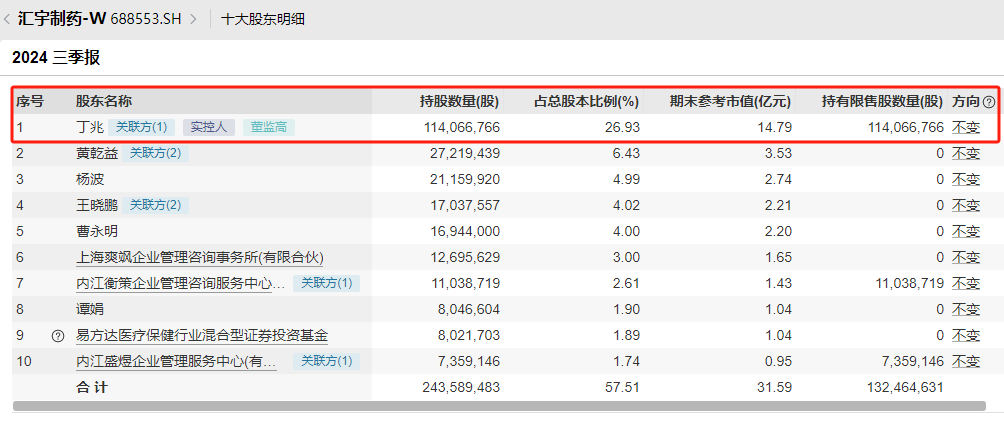Select shareholder name 王晓鹏

click(x=97, y=205)
